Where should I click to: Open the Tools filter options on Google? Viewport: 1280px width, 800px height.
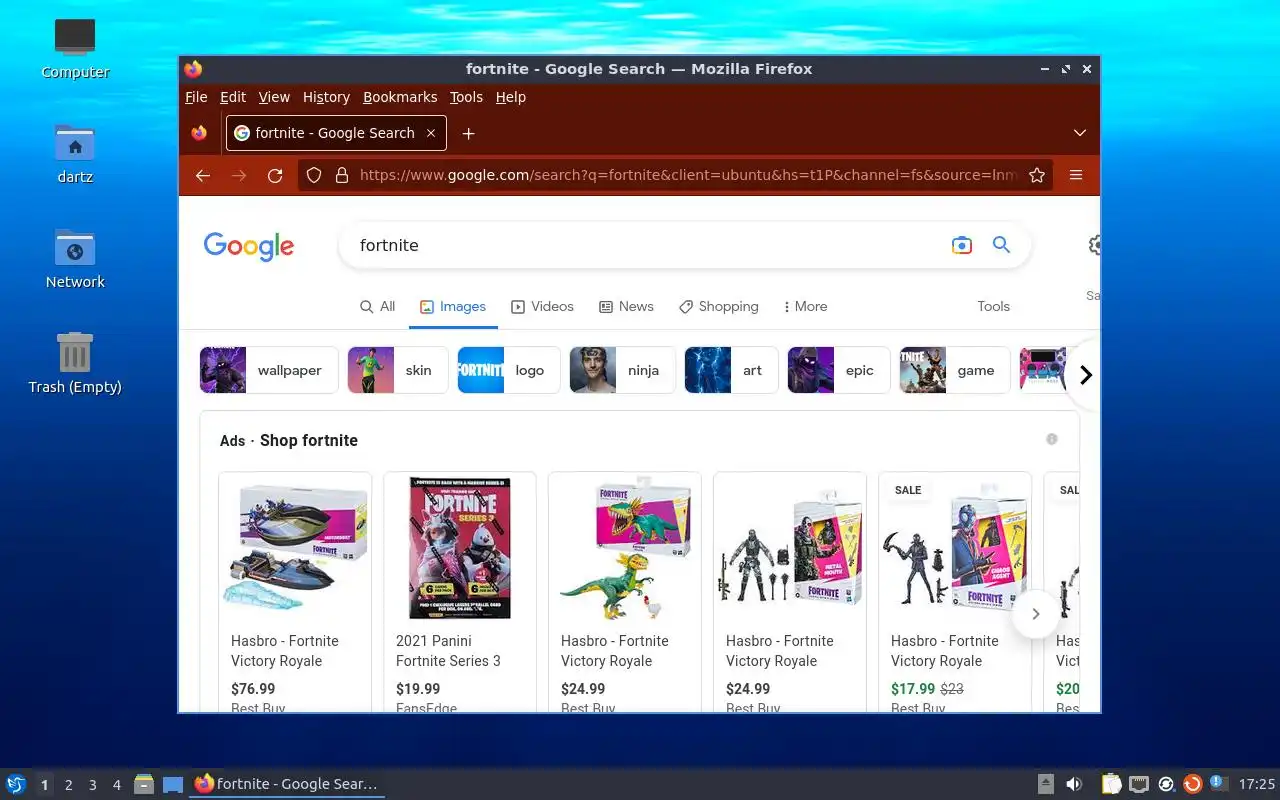click(x=993, y=307)
